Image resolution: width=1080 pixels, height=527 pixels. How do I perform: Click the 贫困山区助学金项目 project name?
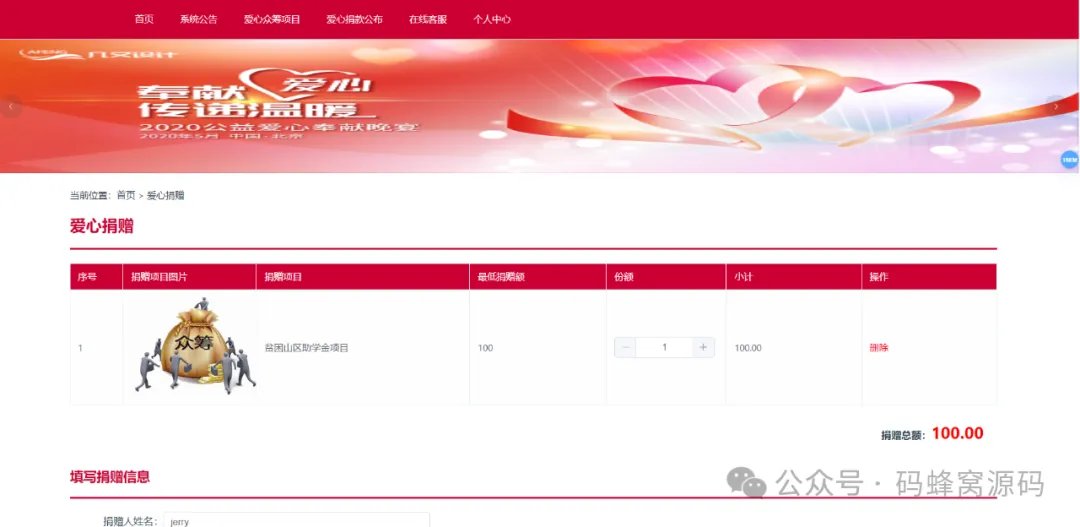pos(307,348)
